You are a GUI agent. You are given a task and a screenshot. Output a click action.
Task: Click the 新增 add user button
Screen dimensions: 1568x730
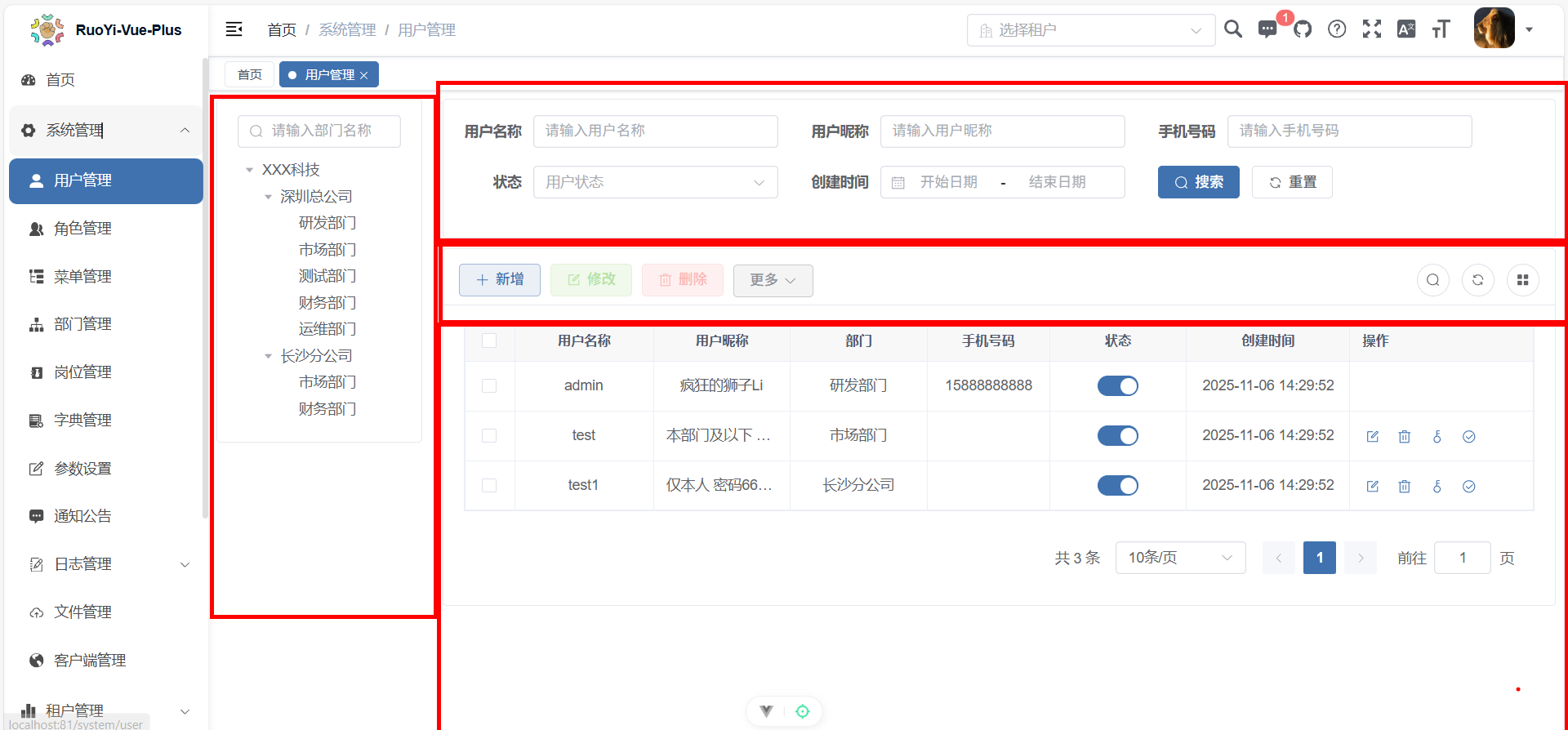pos(500,280)
